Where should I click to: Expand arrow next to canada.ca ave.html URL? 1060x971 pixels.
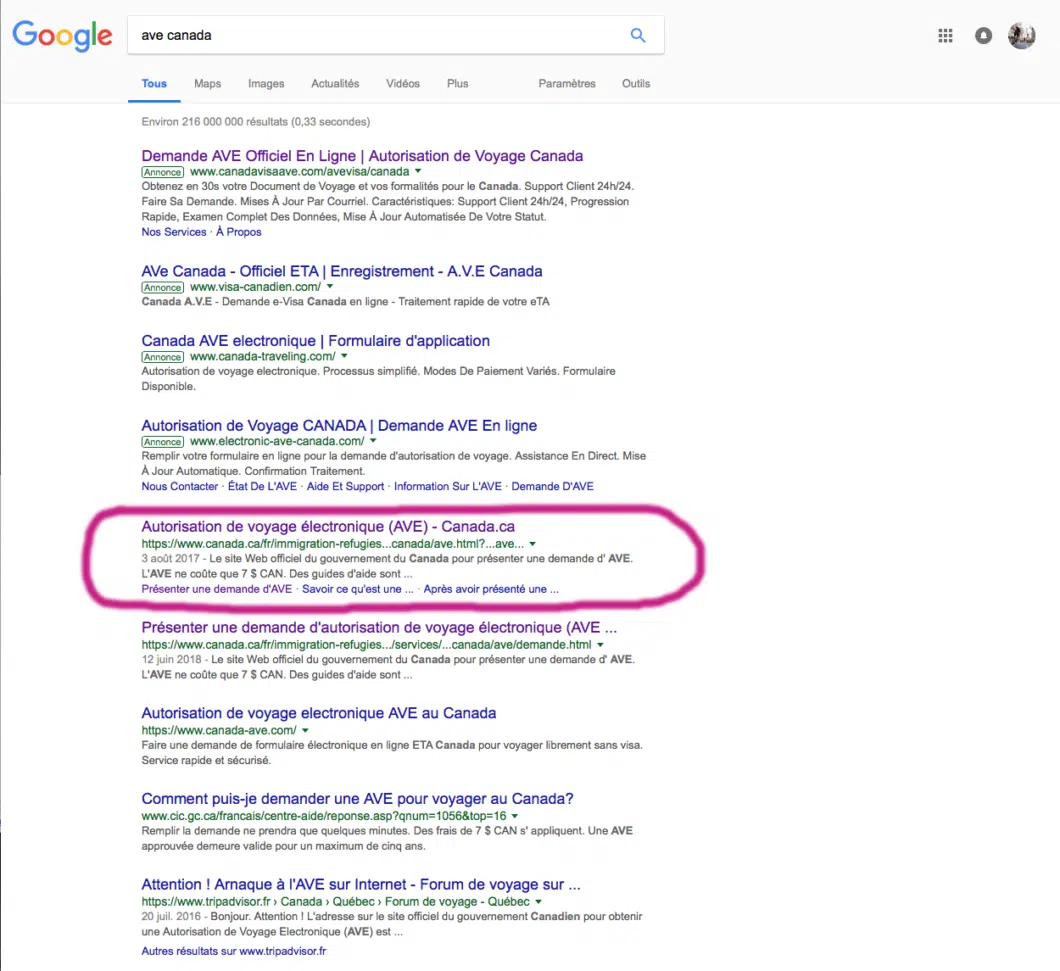tap(533, 544)
